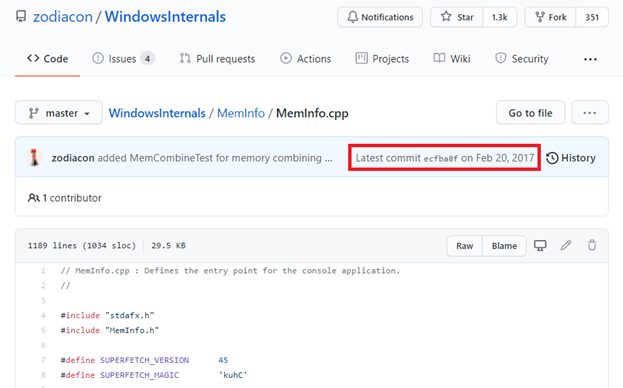The width and height of the screenshot is (623, 388).
Task: Switch to the Issues tab
Action: tap(123, 59)
